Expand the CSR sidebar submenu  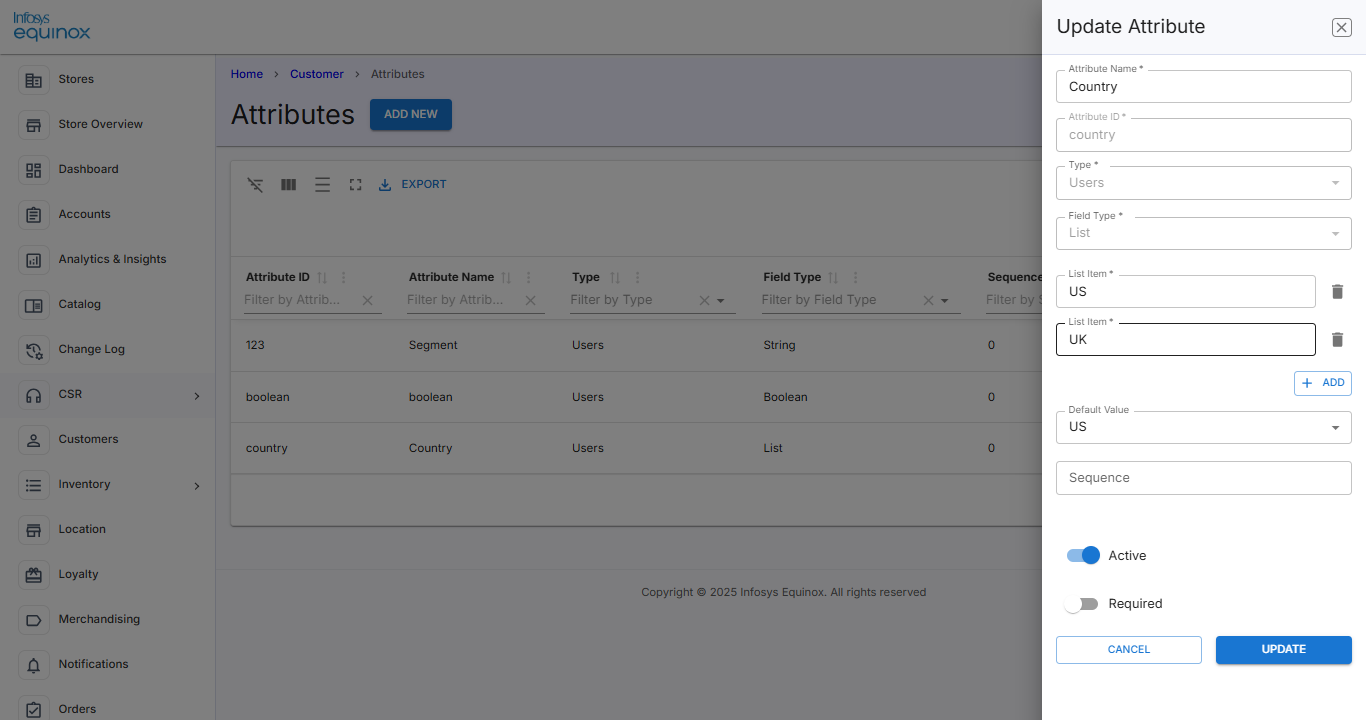click(197, 396)
